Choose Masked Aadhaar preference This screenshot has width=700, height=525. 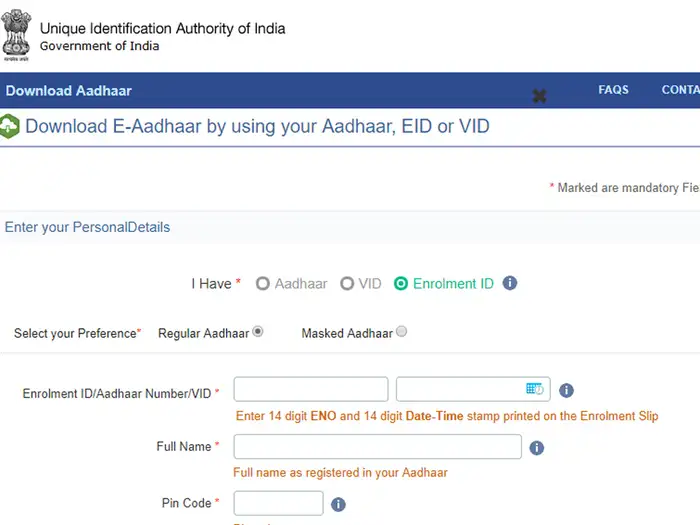point(402,332)
